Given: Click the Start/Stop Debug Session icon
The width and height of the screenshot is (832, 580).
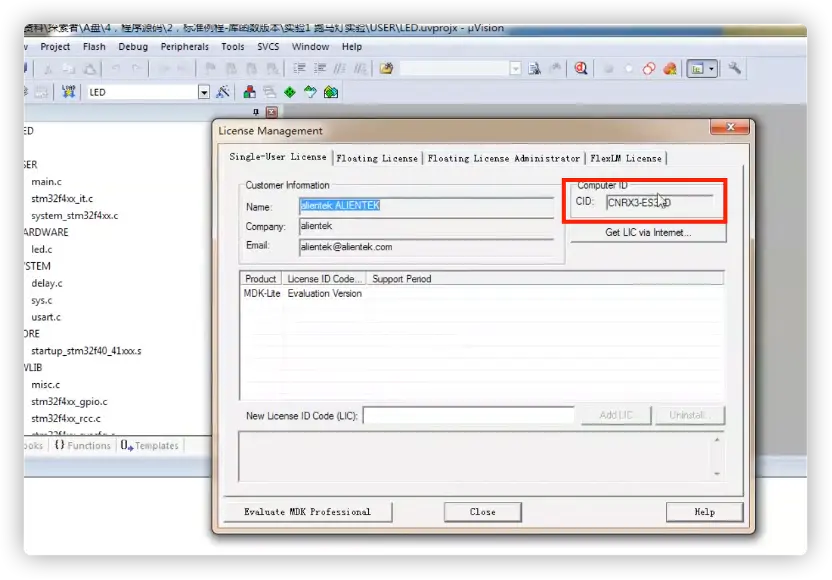Looking at the screenshot, I should click(x=581, y=68).
